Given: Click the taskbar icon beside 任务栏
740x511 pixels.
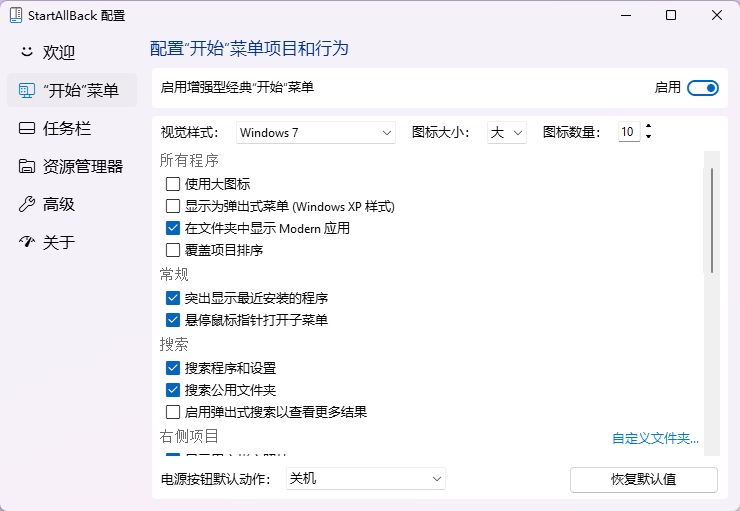Looking at the screenshot, I should pos(27,128).
